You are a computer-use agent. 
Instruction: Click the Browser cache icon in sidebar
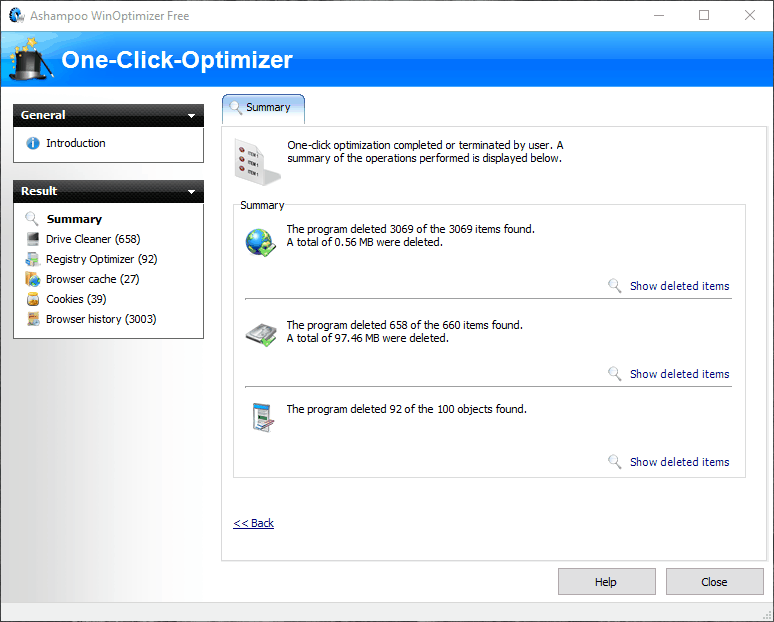(33, 279)
